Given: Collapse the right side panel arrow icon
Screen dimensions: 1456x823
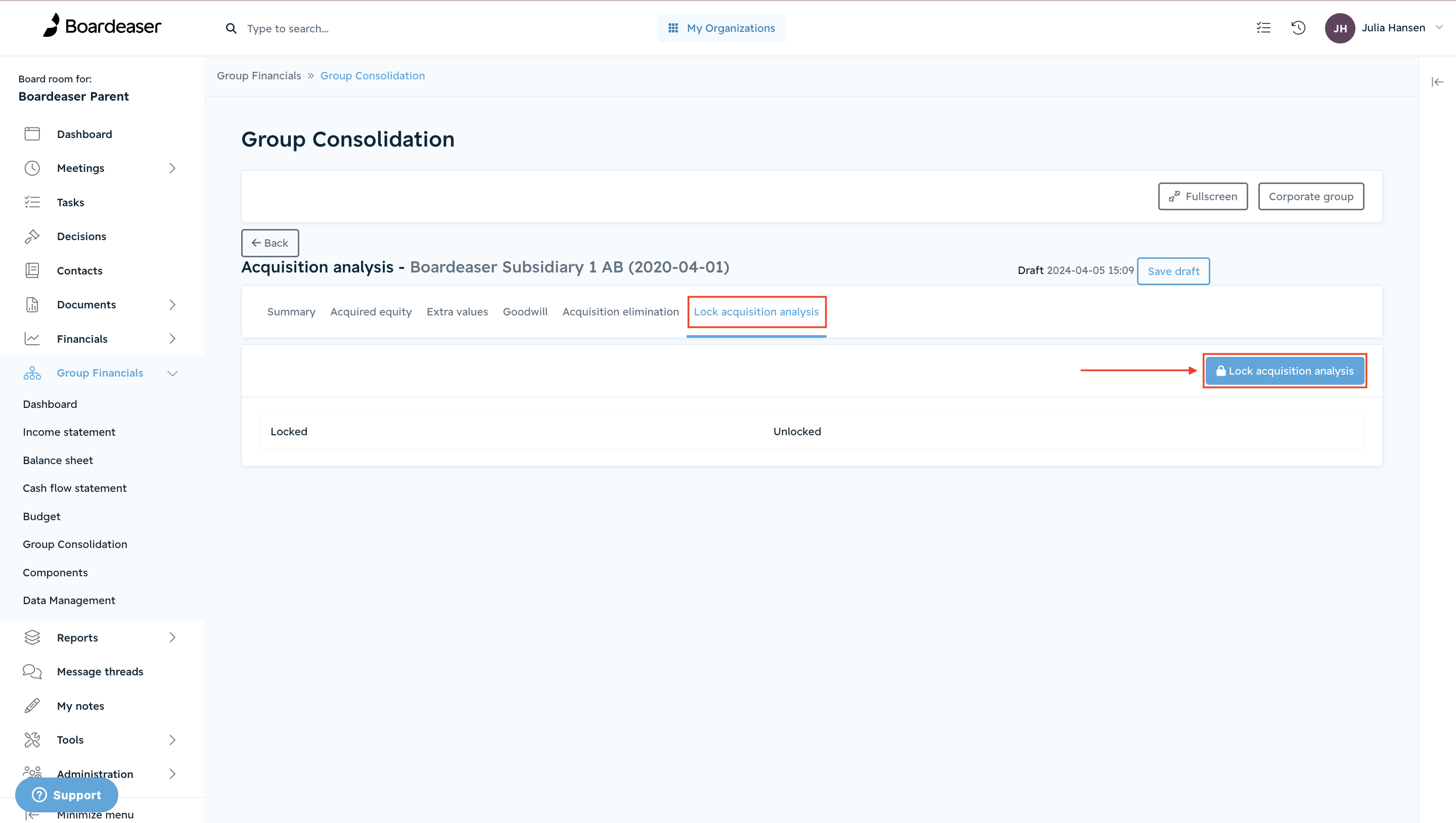Looking at the screenshot, I should click(x=1437, y=82).
